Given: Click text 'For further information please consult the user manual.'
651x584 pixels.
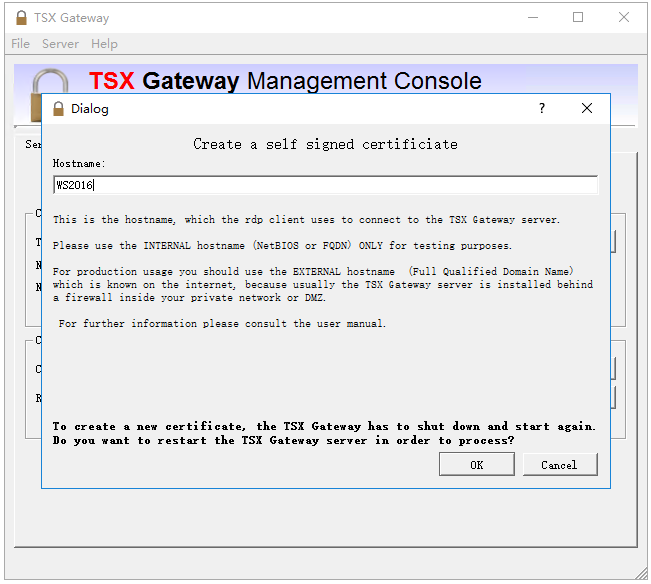Looking at the screenshot, I should [x=222, y=323].
